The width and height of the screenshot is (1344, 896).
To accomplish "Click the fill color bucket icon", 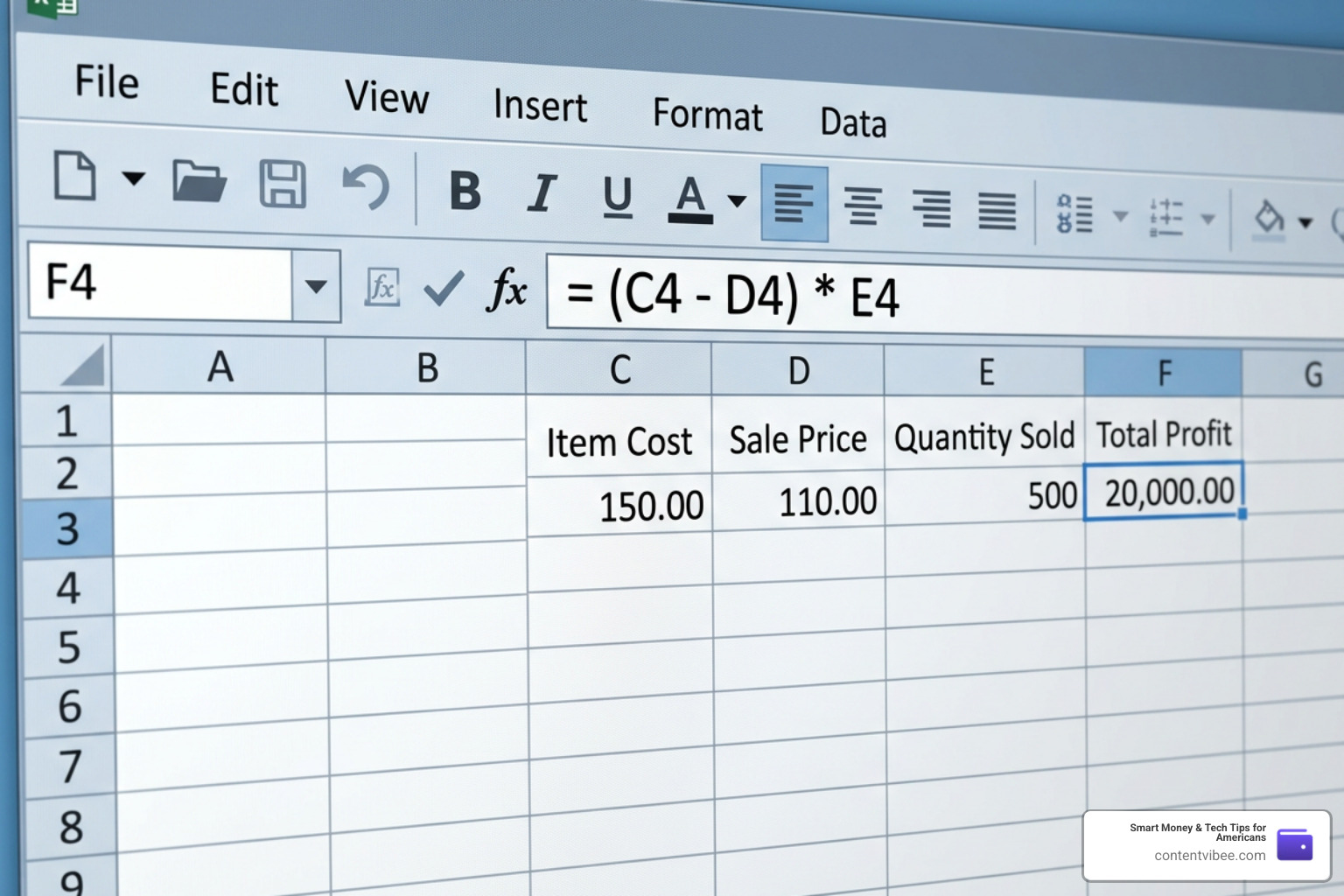I will 1269,220.
